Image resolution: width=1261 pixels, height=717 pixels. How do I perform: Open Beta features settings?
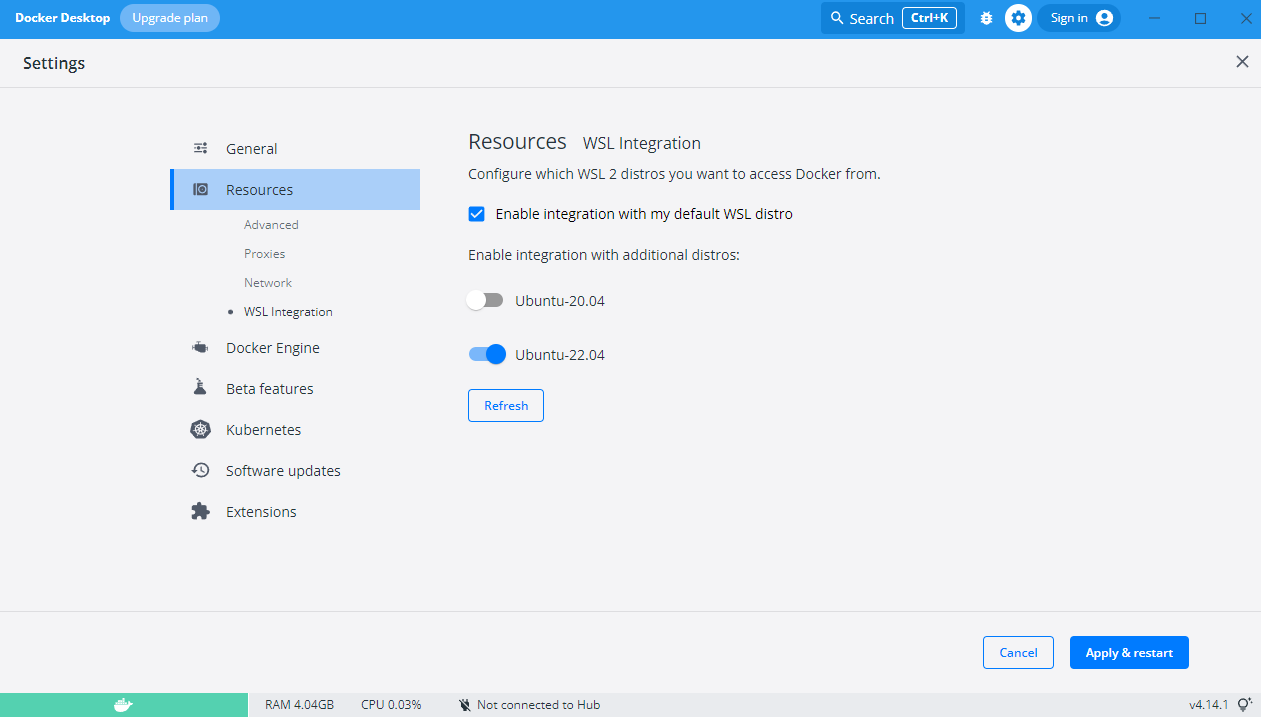295,388
